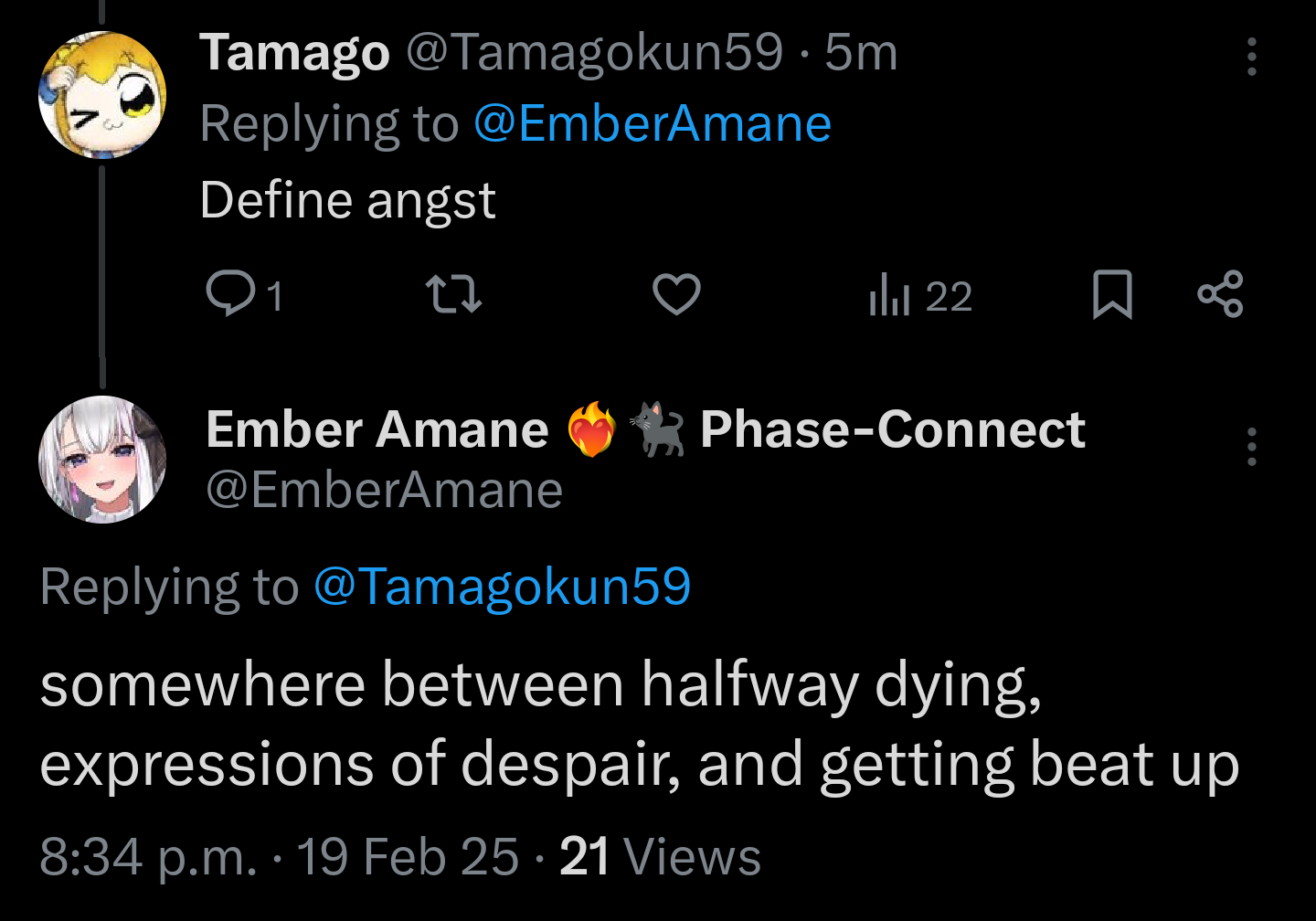This screenshot has width=1316, height=921.
Task: Open more options on Tamago's tweet
Action: pyautogui.click(x=1251, y=57)
